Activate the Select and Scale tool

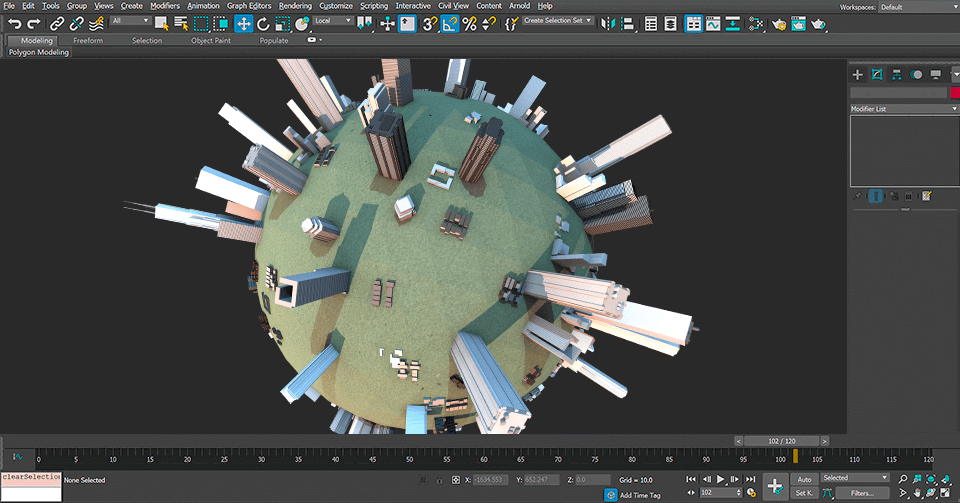point(282,24)
